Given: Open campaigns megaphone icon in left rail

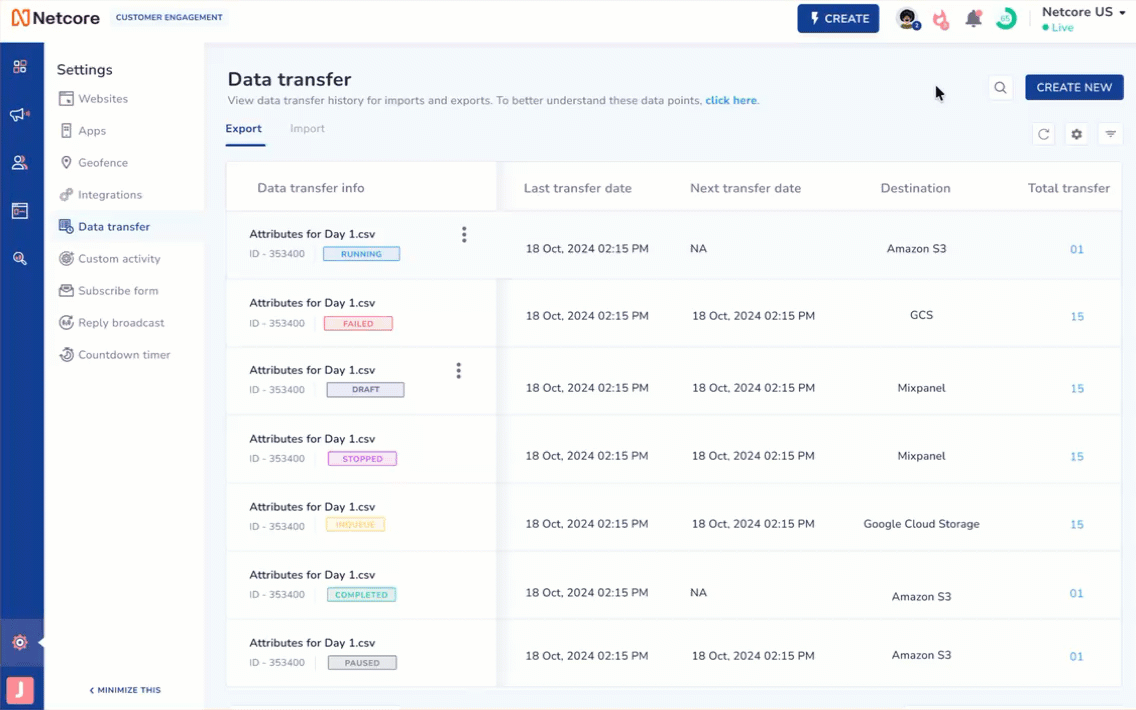Looking at the screenshot, I should point(20,115).
